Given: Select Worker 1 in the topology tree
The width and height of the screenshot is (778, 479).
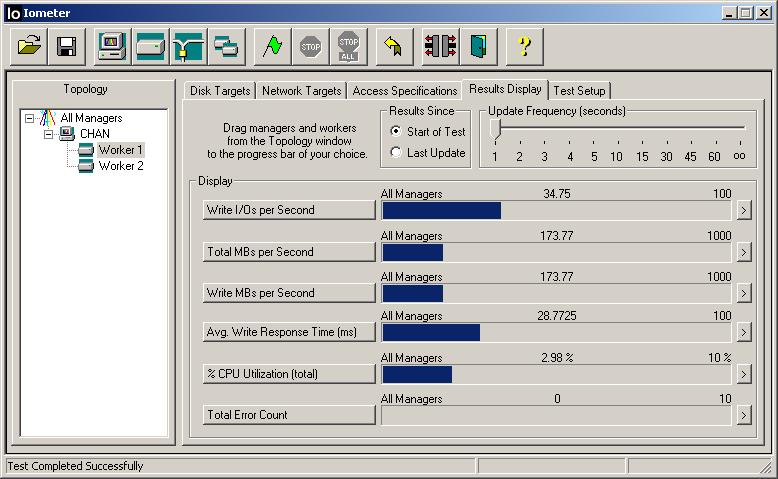Looking at the screenshot, I should [121, 149].
